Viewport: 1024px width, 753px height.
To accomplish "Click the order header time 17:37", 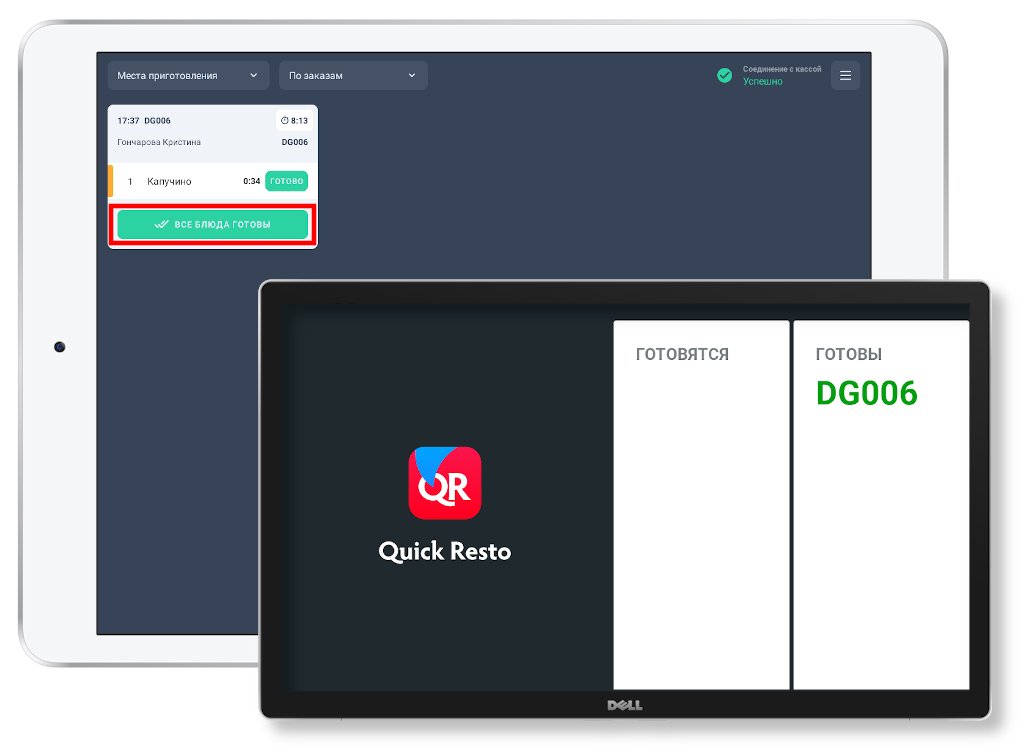I will (128, 121).
